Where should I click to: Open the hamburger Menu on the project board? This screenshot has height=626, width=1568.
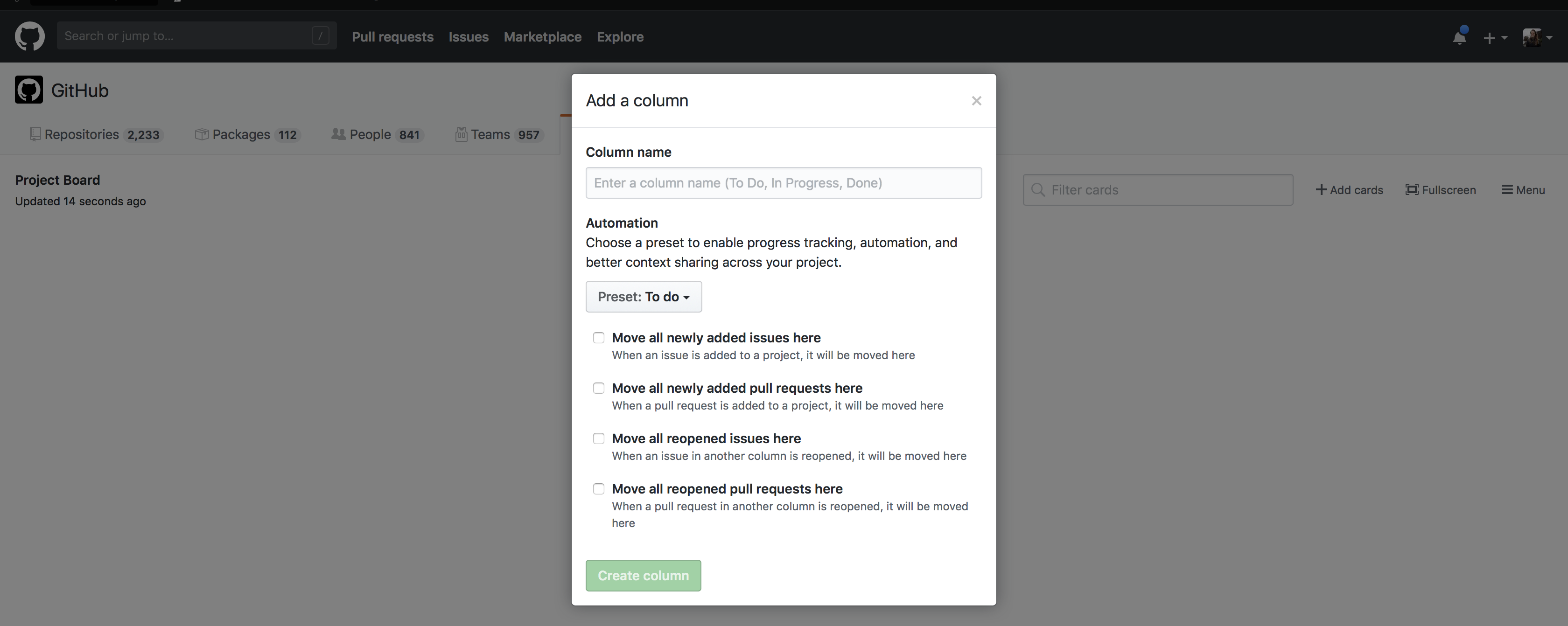pyautogui.click(x=1508, y=189)
